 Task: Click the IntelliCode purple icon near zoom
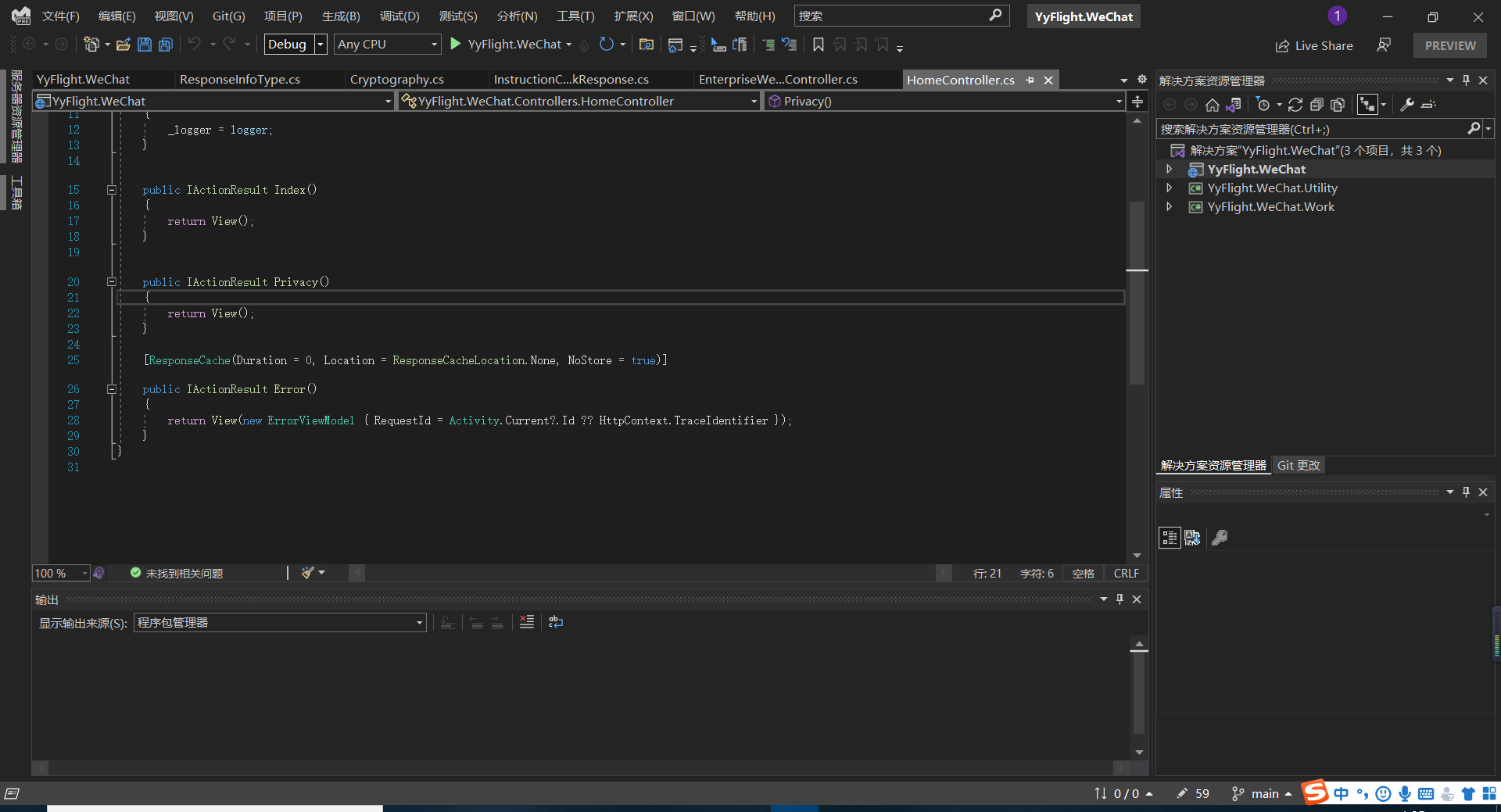click(99, 573)
